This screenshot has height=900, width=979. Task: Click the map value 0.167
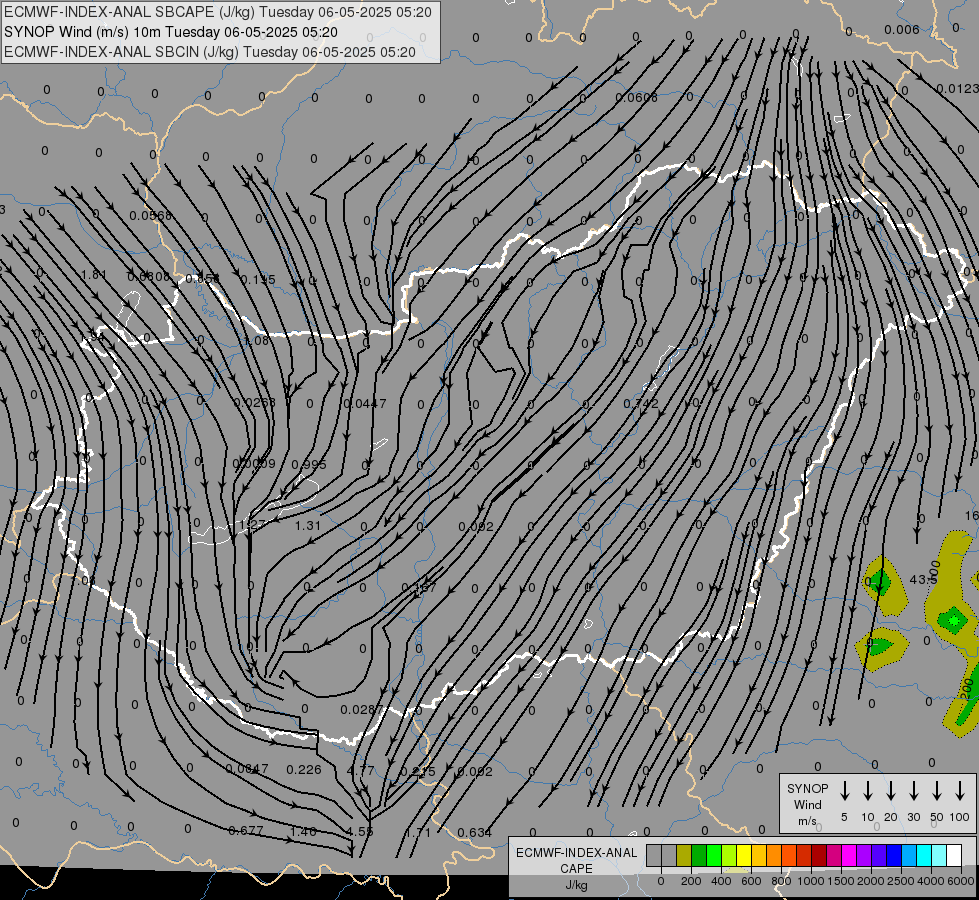[x=419, y=587]
